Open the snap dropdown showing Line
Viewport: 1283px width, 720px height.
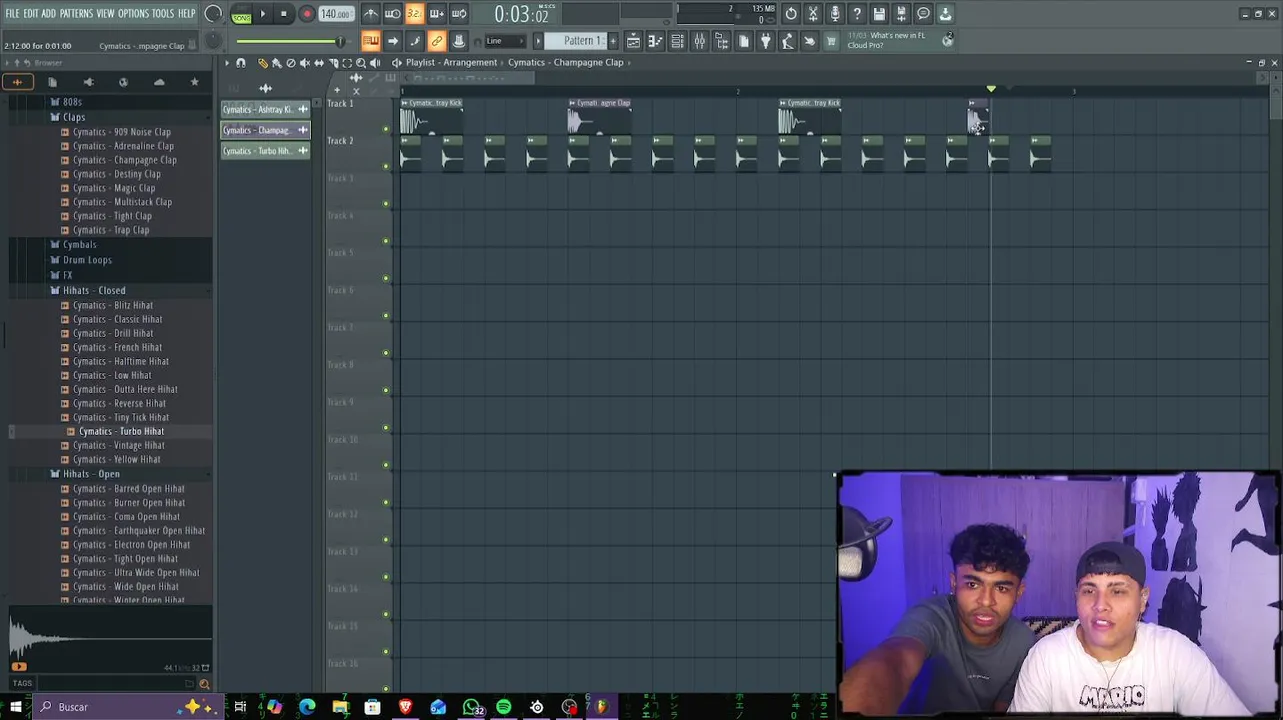pyautogui.click(x=504, y=41)
